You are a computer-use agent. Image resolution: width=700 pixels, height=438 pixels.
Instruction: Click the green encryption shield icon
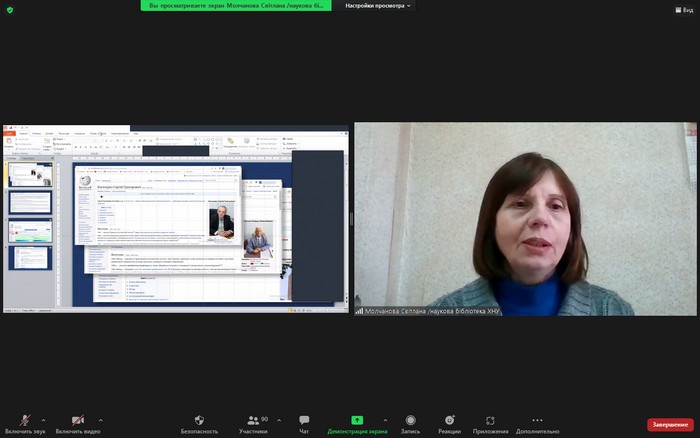click(10, 9)
